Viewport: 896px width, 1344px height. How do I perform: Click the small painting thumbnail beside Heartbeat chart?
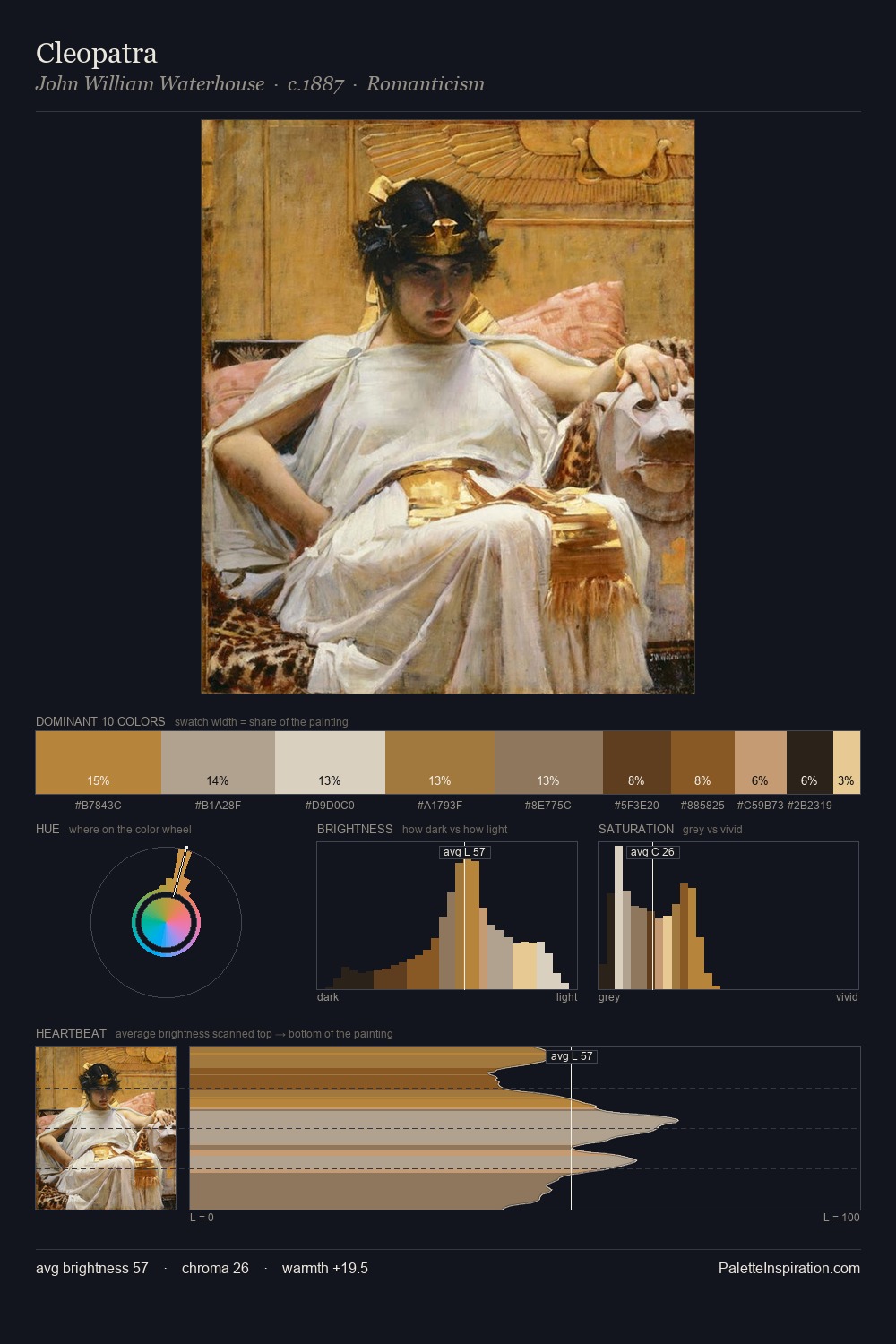(x=106, y=1128)
